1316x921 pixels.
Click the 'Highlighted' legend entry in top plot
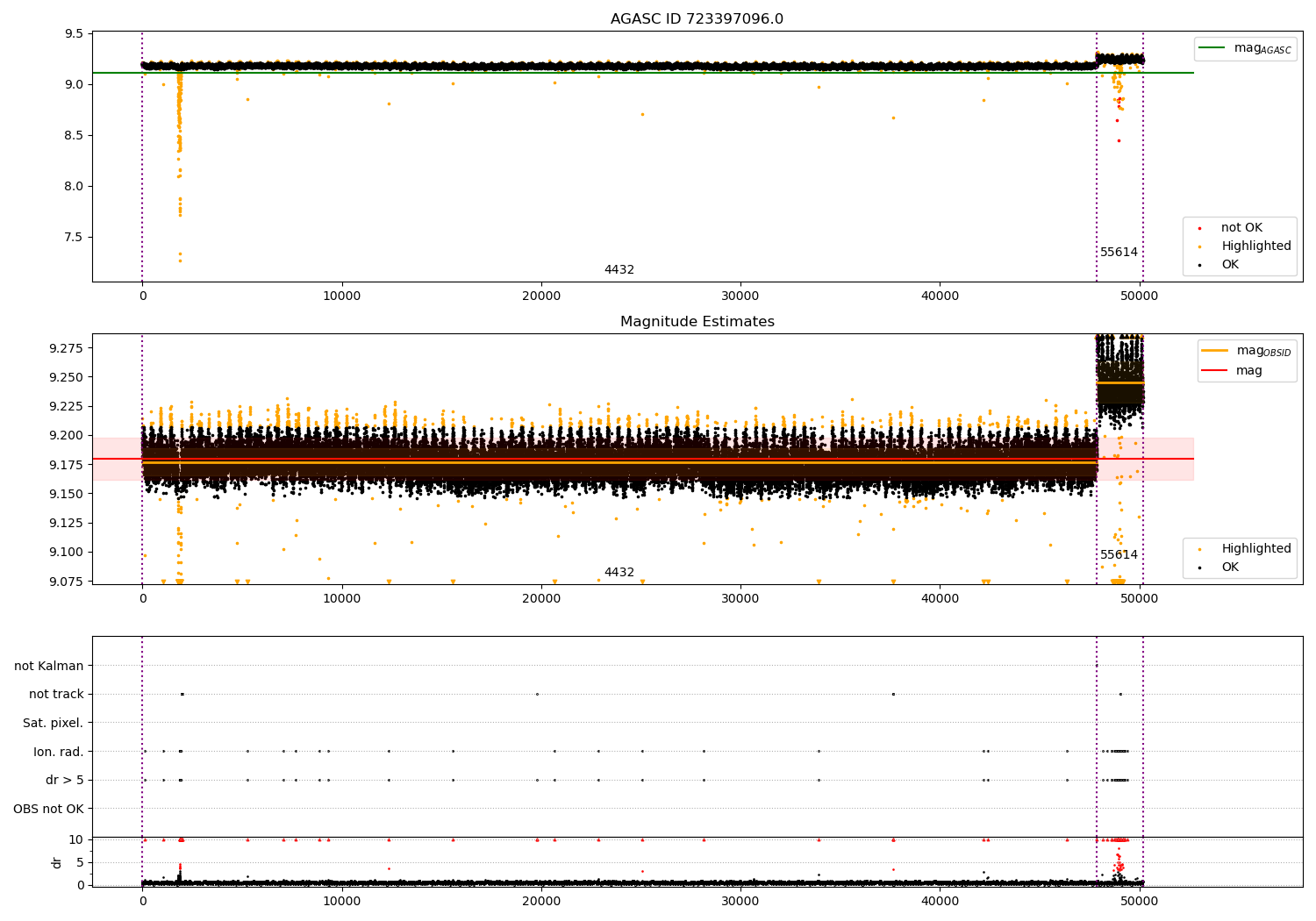tap(1255, 246)
